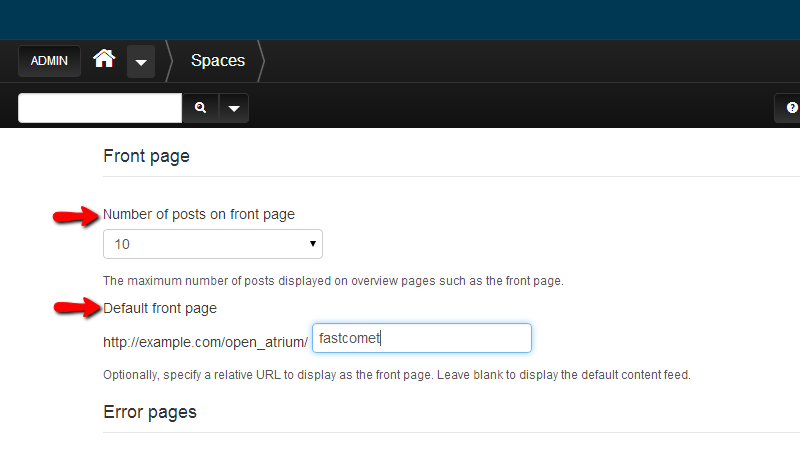The image size is (800, 450).
Task: Click the home icon in the toolbar
Action: point(104,60)
